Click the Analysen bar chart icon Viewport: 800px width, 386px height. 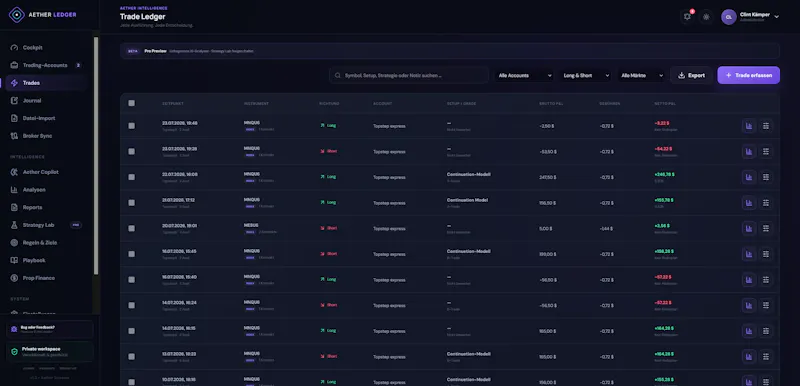coord(14,190)
